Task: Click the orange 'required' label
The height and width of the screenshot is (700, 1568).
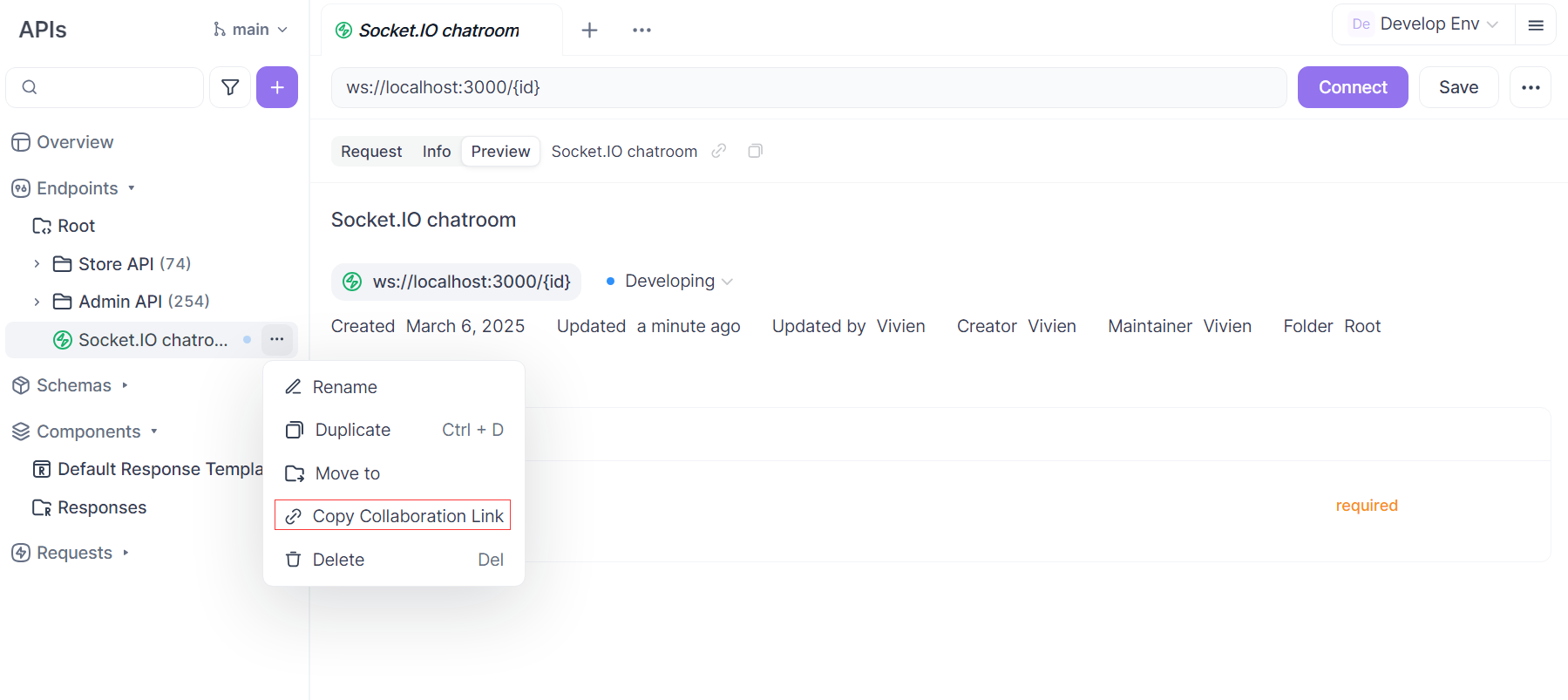Action: 1367,506
